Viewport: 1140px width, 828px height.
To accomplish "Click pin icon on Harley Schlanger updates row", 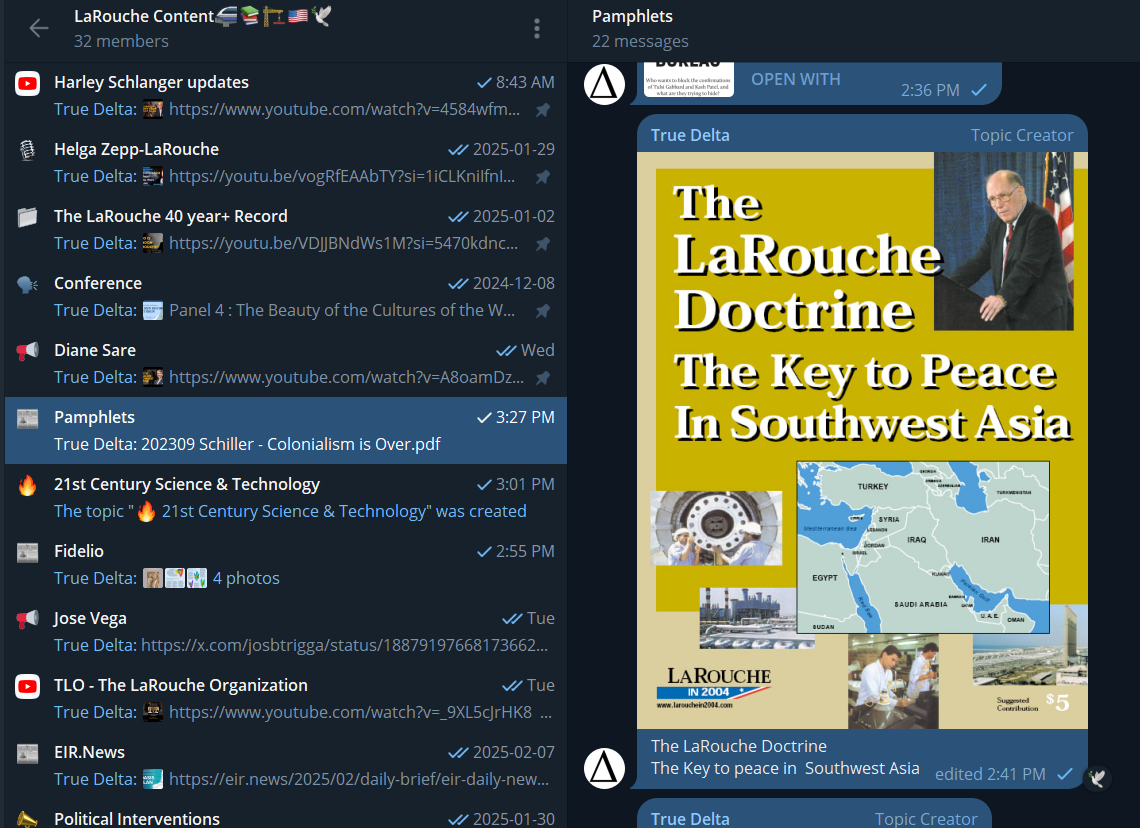I will click(542, 110).
